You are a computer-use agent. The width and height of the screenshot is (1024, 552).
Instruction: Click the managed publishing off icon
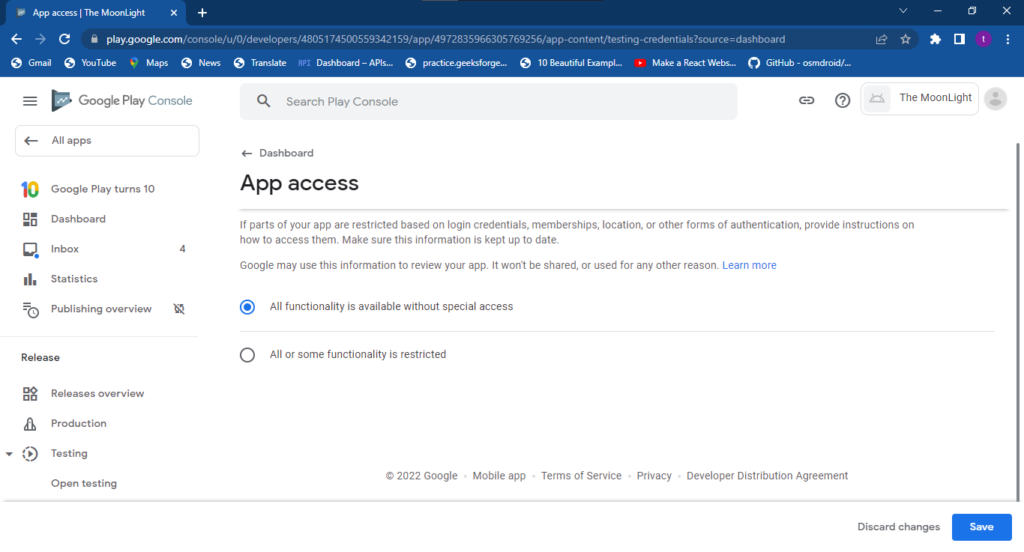179,309
